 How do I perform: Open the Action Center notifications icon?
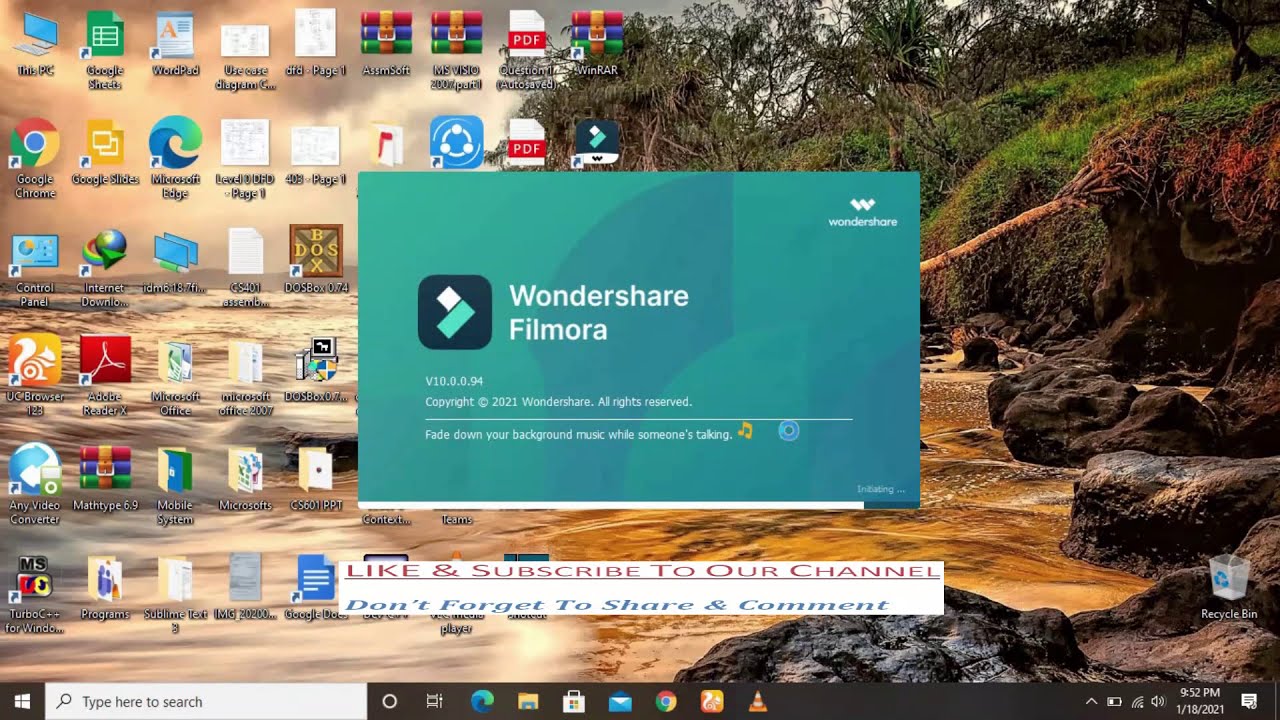click(x=1249, y=701)
